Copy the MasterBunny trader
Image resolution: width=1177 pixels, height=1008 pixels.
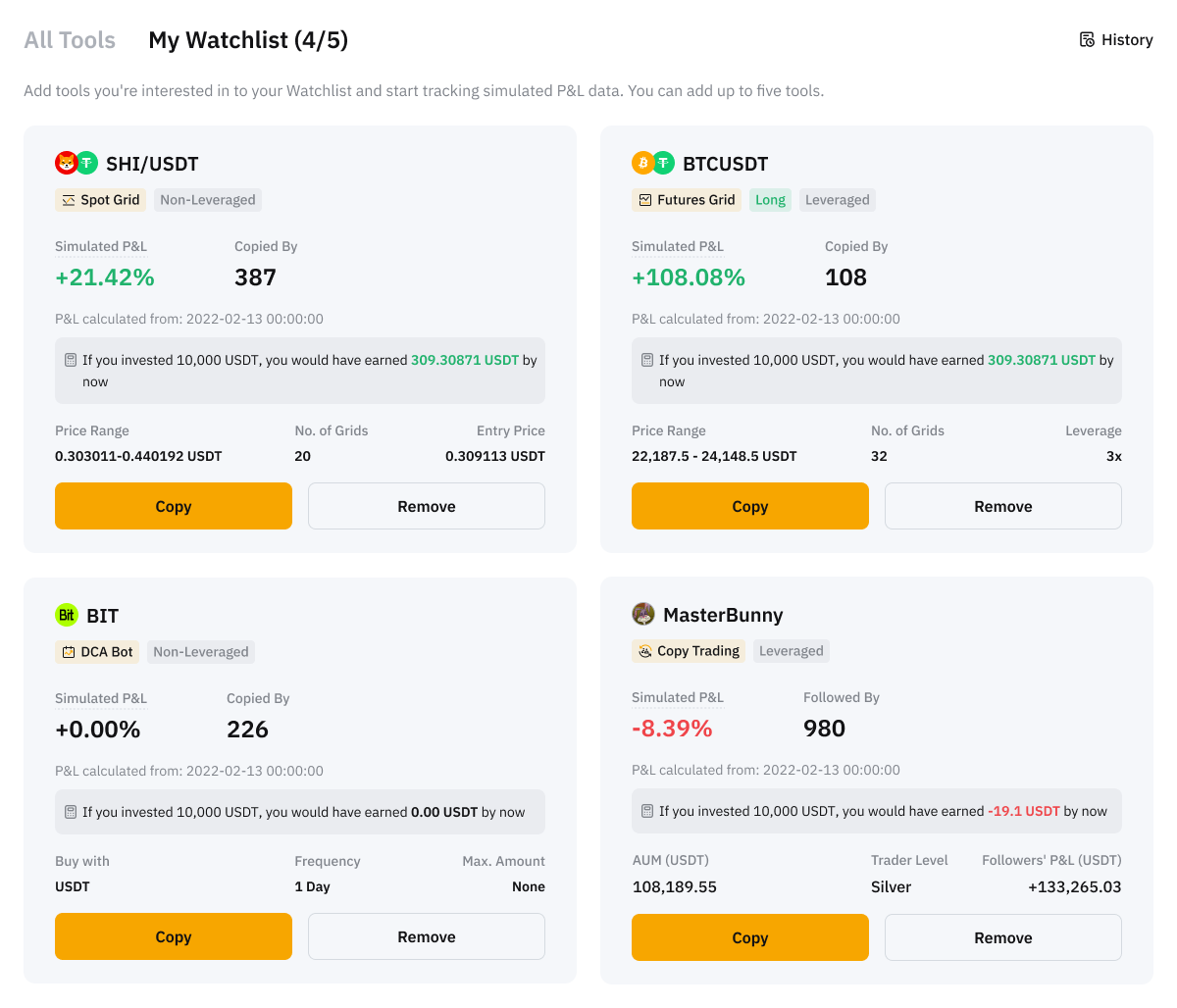tap(750, 937)
